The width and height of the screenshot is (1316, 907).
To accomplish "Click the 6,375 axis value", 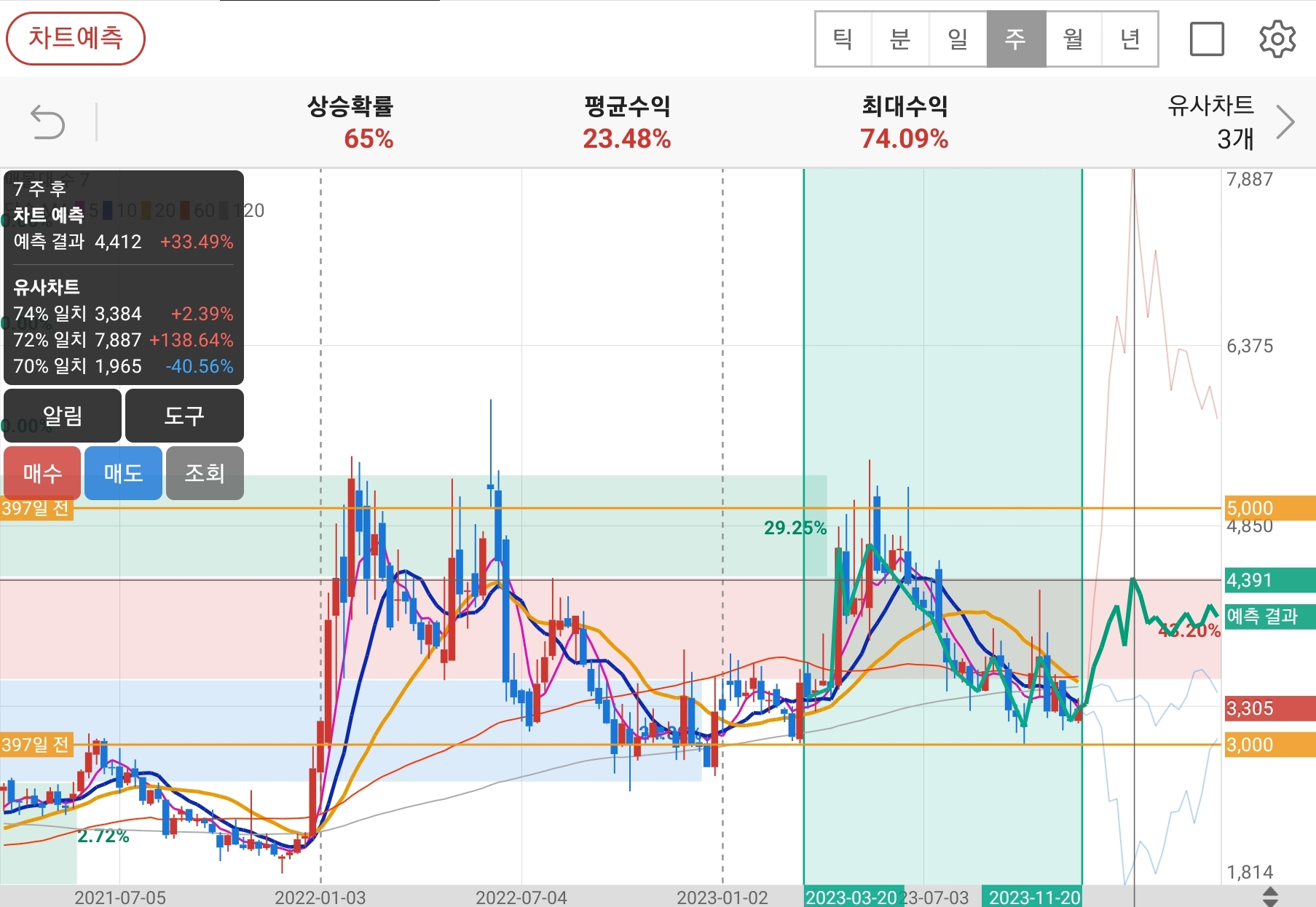I will [x=1250, y=346].
